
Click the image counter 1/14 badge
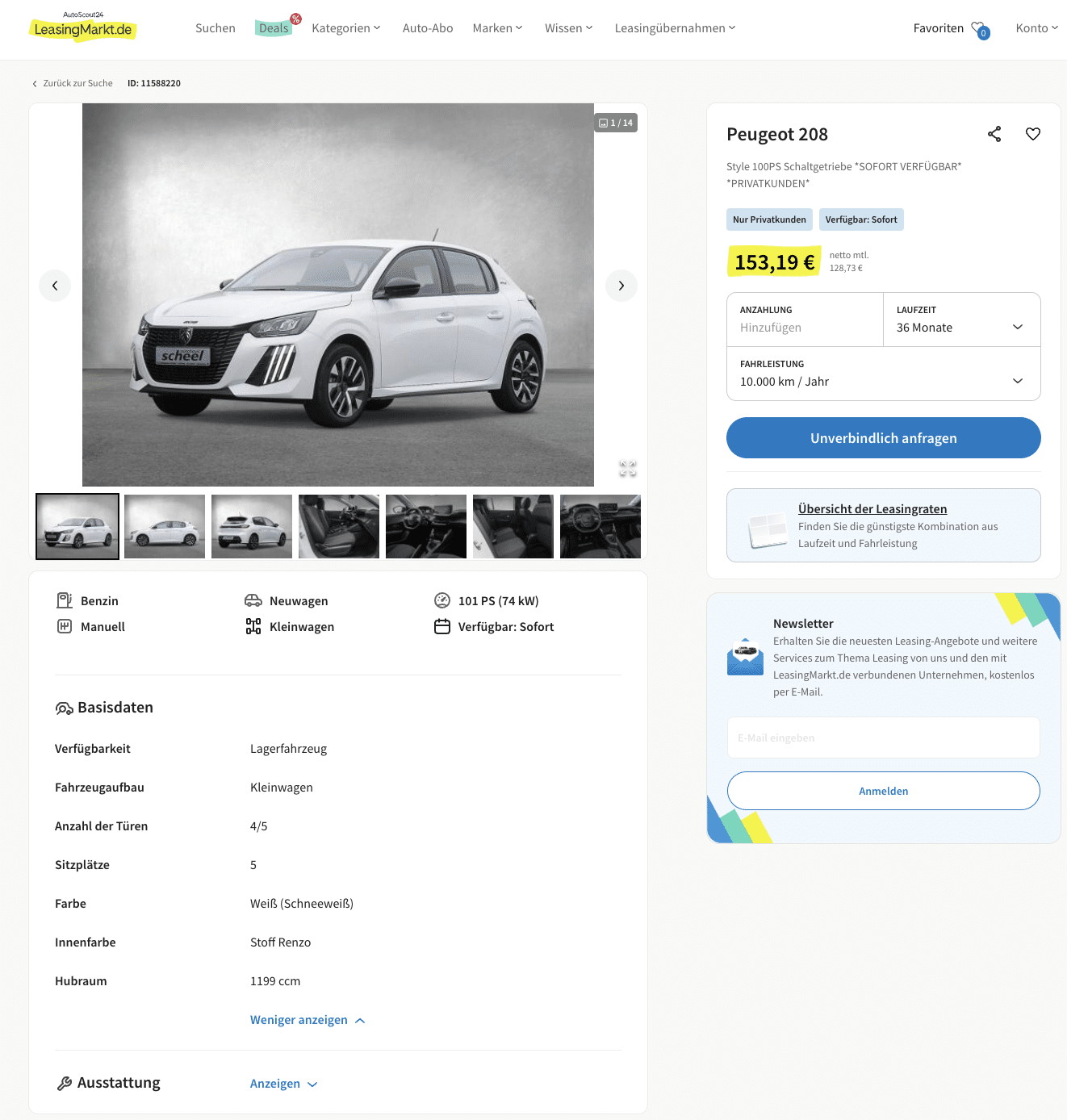coord(616,123)
